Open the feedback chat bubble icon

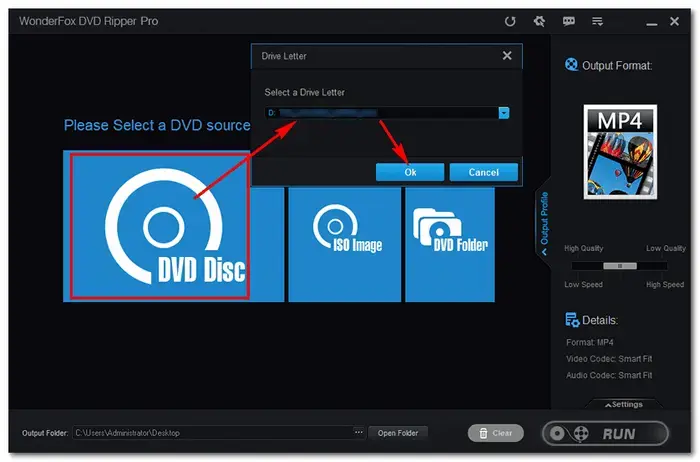[x=569, y=21]
